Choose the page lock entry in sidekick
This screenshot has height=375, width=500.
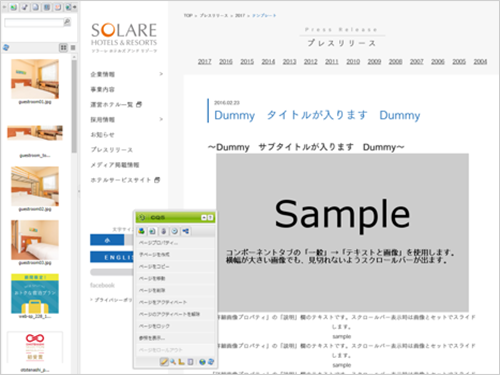tap(154, 326)
